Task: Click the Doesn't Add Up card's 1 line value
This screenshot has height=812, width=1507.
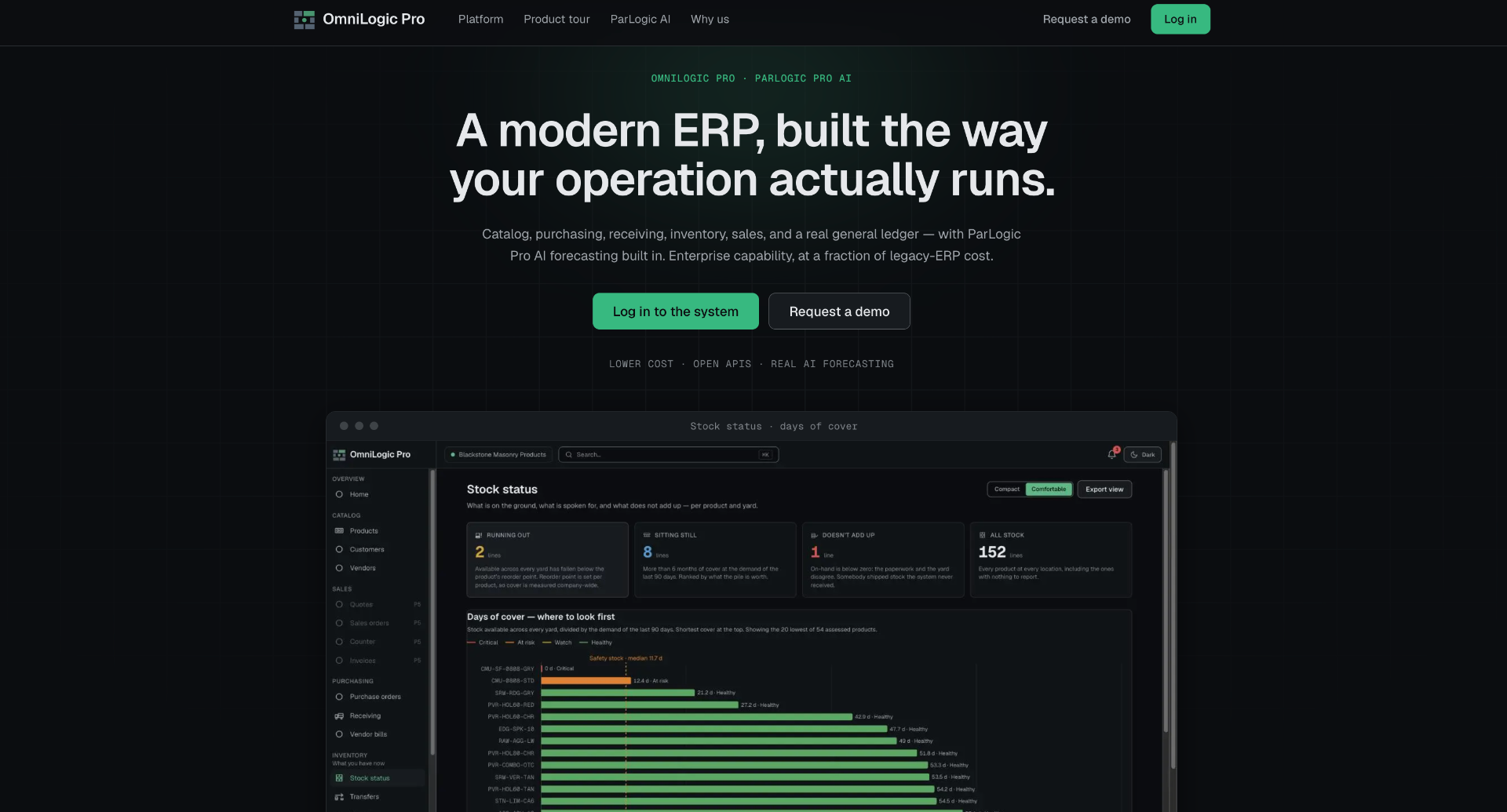Action: (x=822, y=552)
